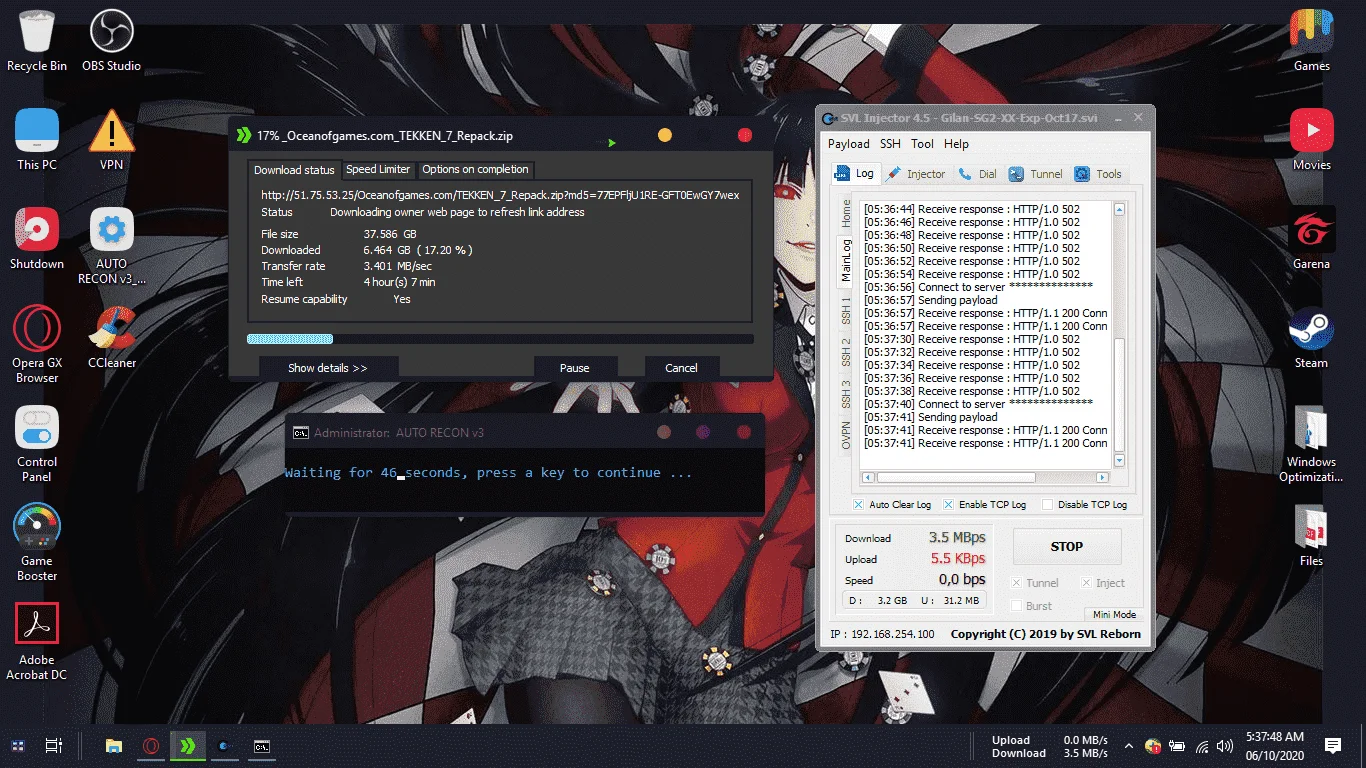Click the log scroll-left arrow

[868, 478]
